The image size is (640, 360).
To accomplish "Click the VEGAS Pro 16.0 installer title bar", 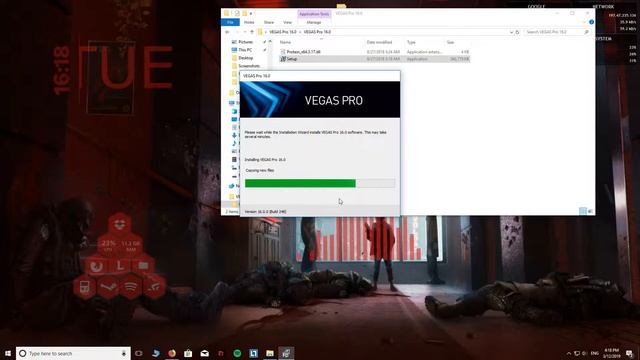I will pos(320,76).
